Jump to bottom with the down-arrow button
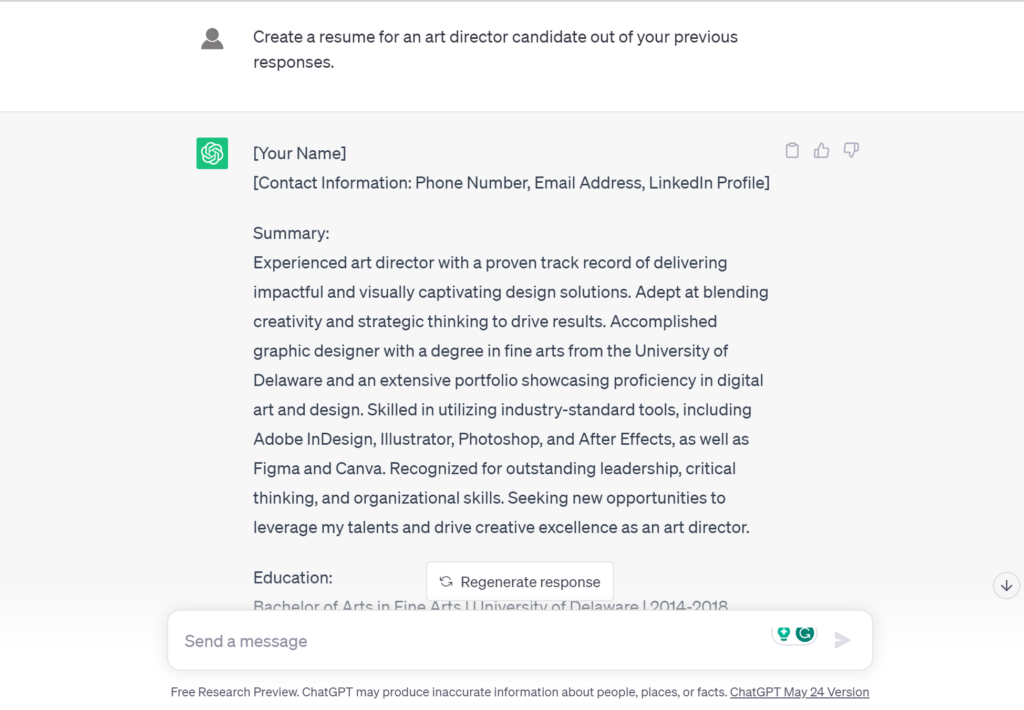1024x710 pixels. (x=1006, y=585)
